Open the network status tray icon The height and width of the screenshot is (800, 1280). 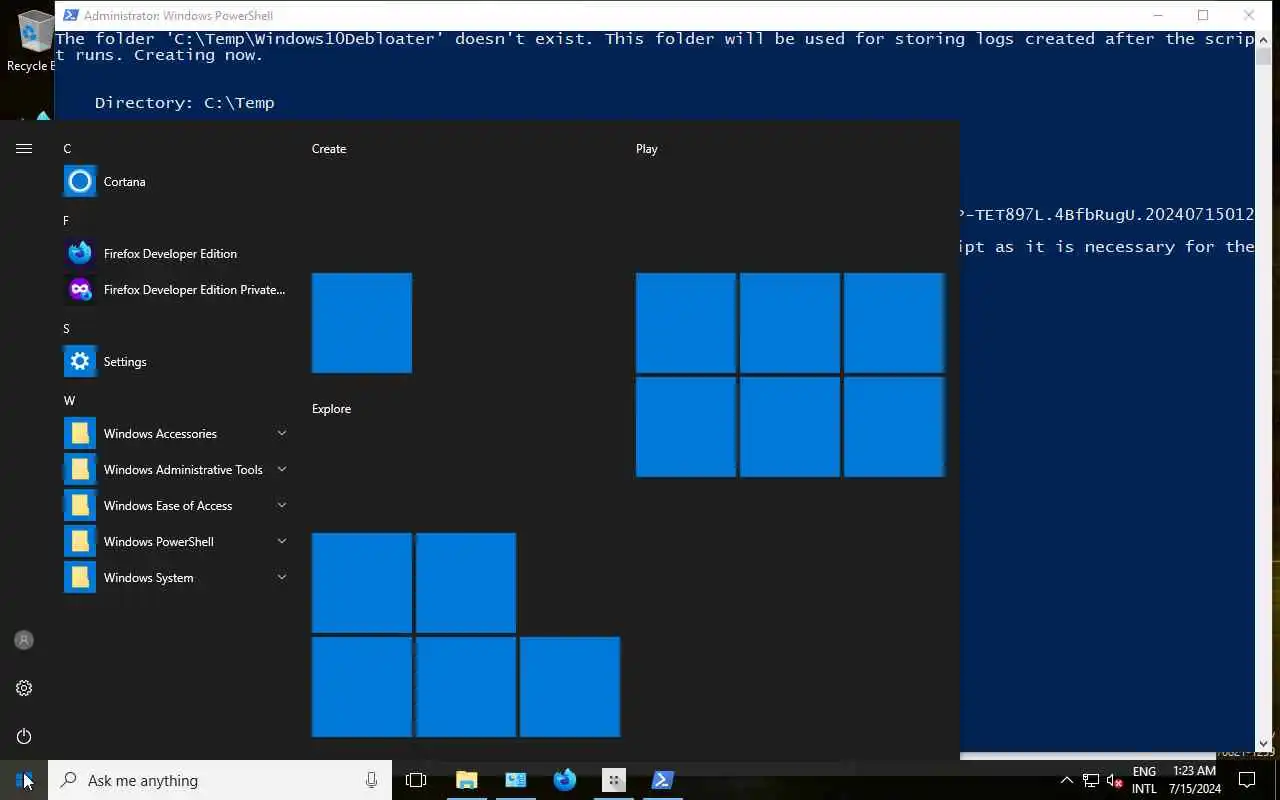click(x=1091, y=780)
